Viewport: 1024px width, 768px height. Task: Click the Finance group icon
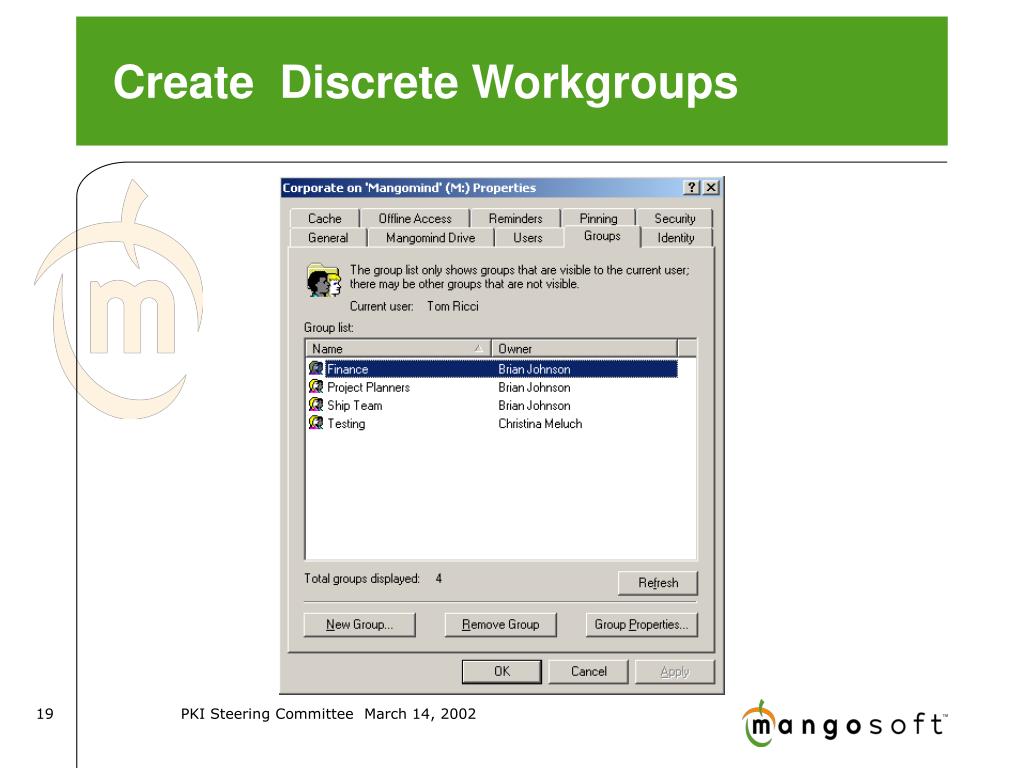click(316, 368)
